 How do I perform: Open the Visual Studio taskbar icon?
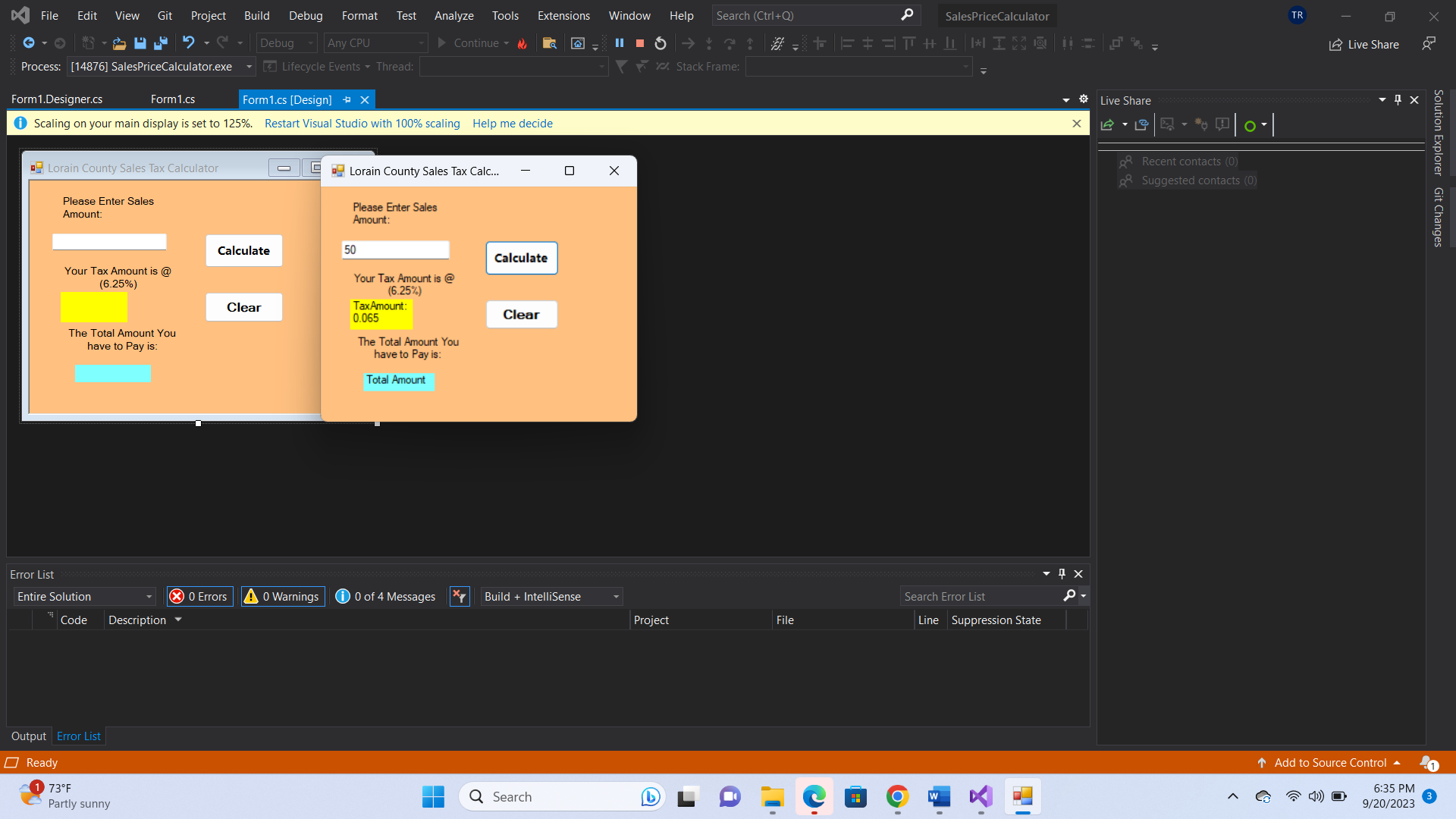coord(981,796)
